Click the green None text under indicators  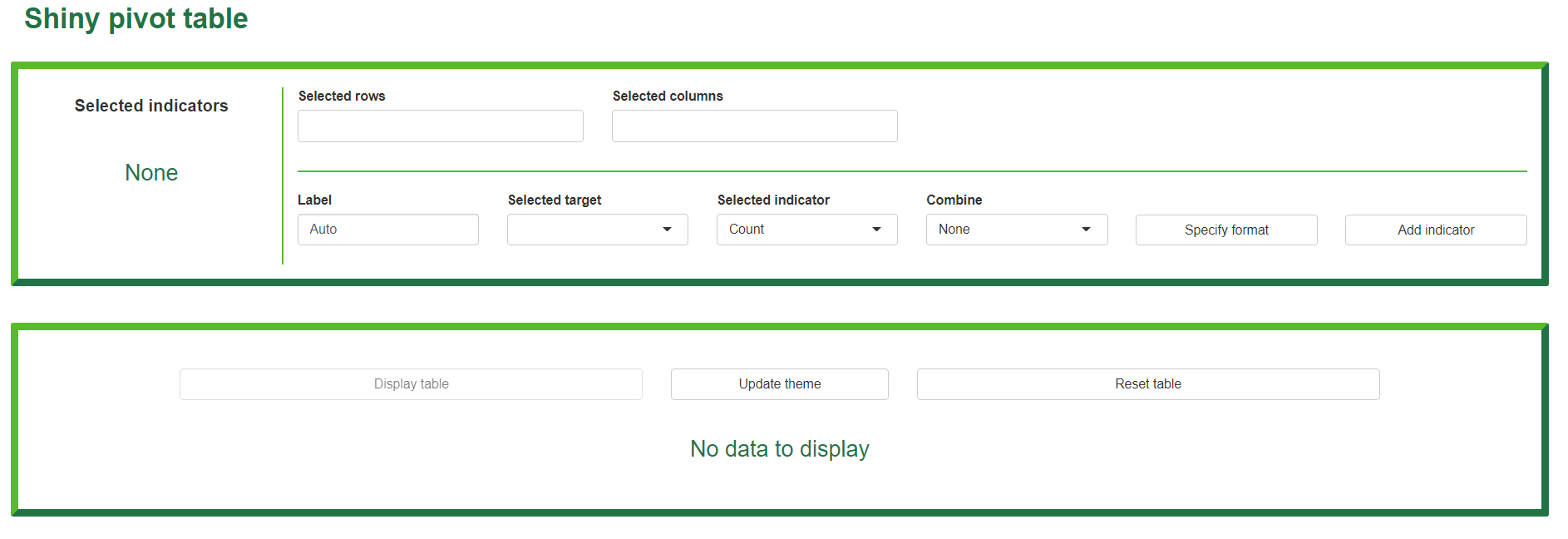pyautogui.click(x=151, y=173)
